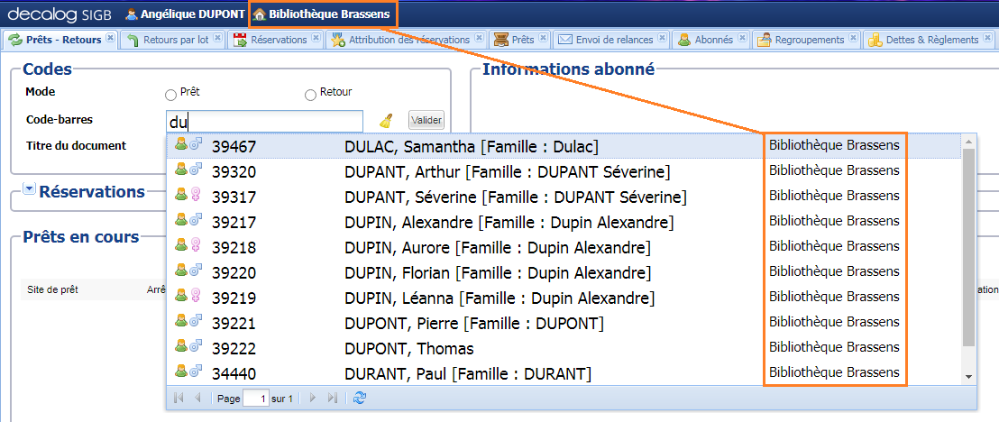
Task: Click the decalog SIGB logo
Action: point(61,14)
